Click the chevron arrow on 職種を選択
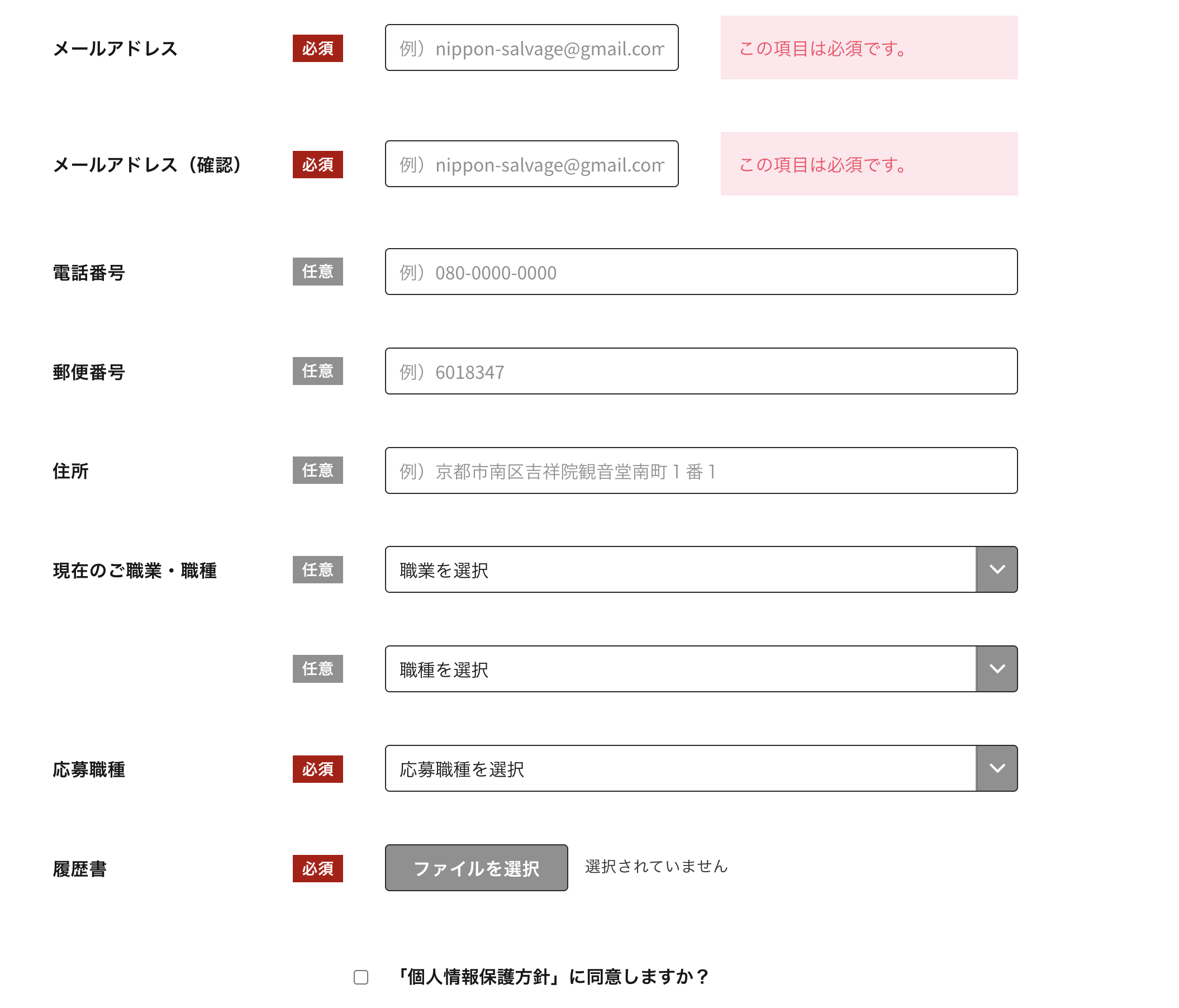Image resolution: width=1179 pixels, height=1008 pixels. (996, 668)
